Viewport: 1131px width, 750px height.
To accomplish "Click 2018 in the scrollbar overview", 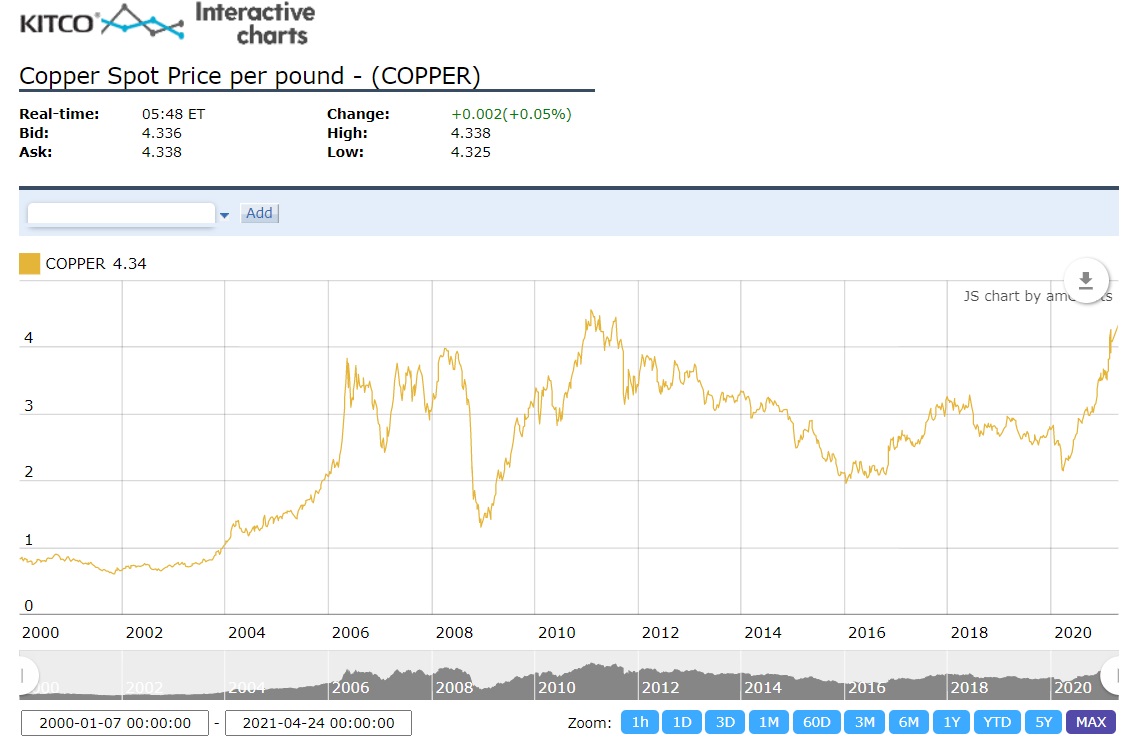I will point(969,687).
